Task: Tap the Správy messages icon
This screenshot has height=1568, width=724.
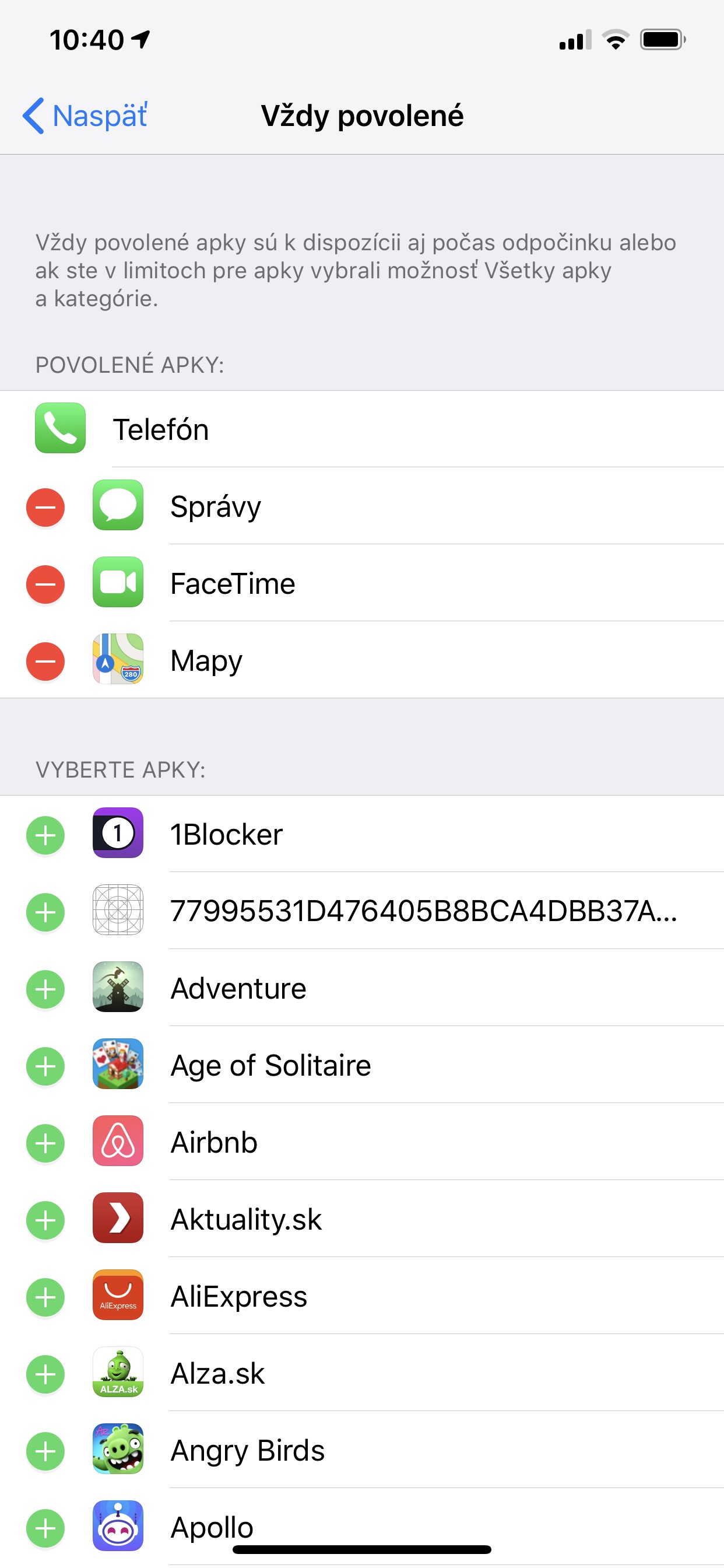Action: (118, 505)
